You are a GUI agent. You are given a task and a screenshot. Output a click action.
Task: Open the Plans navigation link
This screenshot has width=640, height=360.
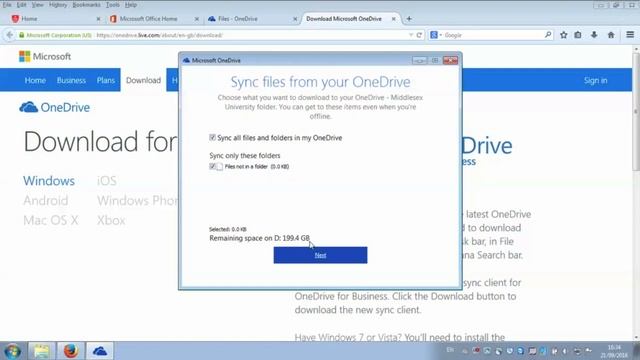(106, 80)
